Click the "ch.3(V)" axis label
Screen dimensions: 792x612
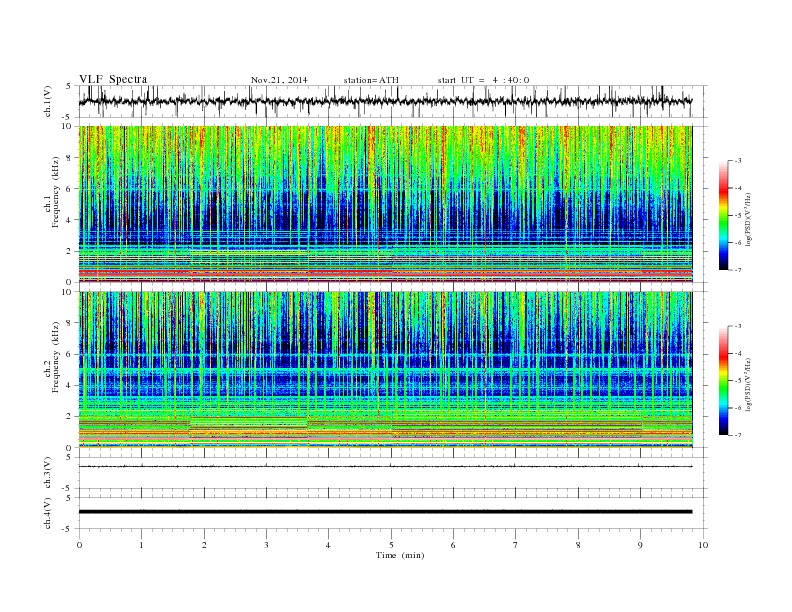(48, 473)
